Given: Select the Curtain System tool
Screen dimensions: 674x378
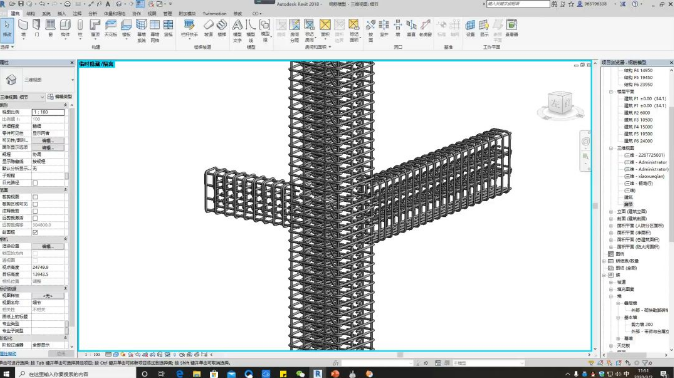Looking at the screenshot, I should 141,31.
